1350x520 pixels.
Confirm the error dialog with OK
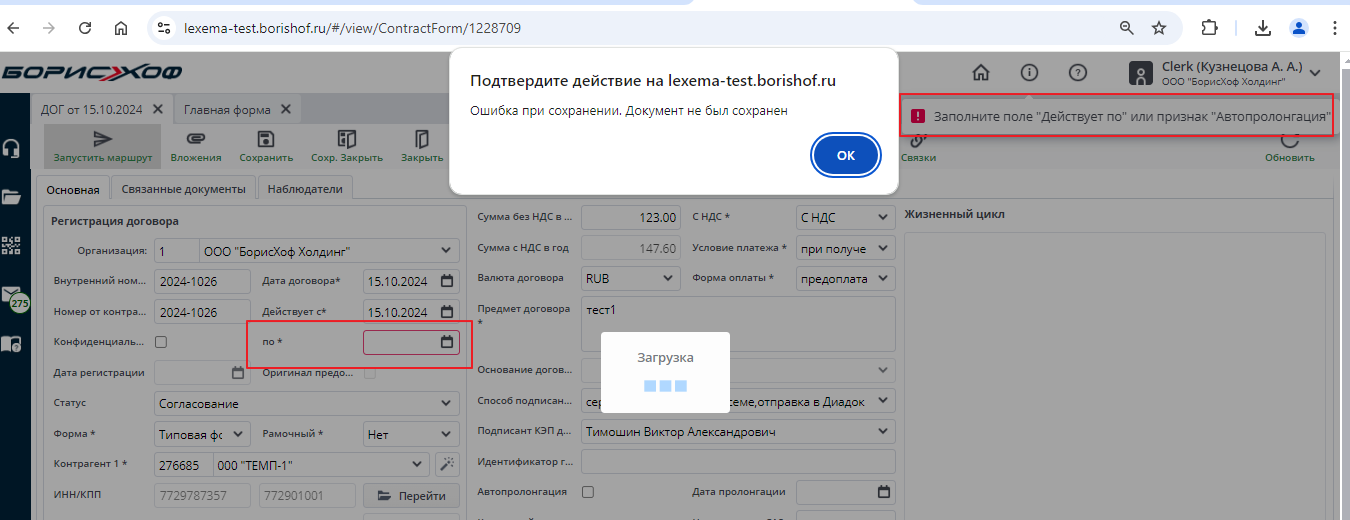[846, 155]
